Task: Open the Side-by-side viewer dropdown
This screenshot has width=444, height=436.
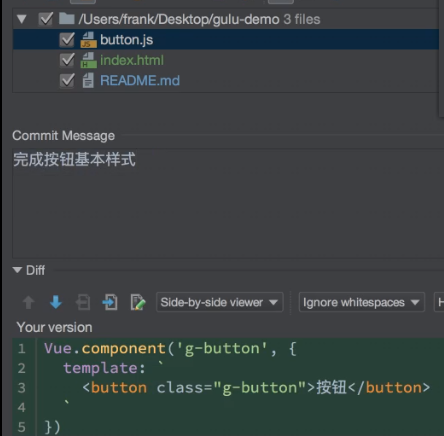Action: click(220, 302)
